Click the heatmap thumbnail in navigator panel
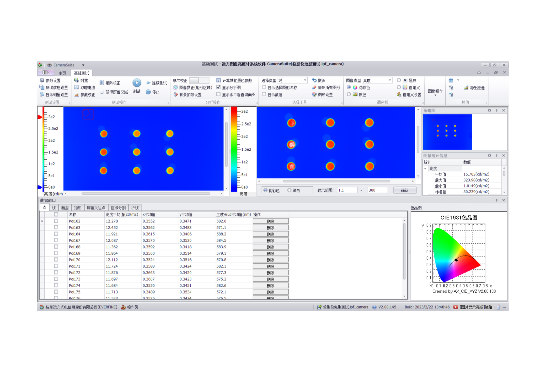Screen dimensions: 540x380 (x=447, y=132)
